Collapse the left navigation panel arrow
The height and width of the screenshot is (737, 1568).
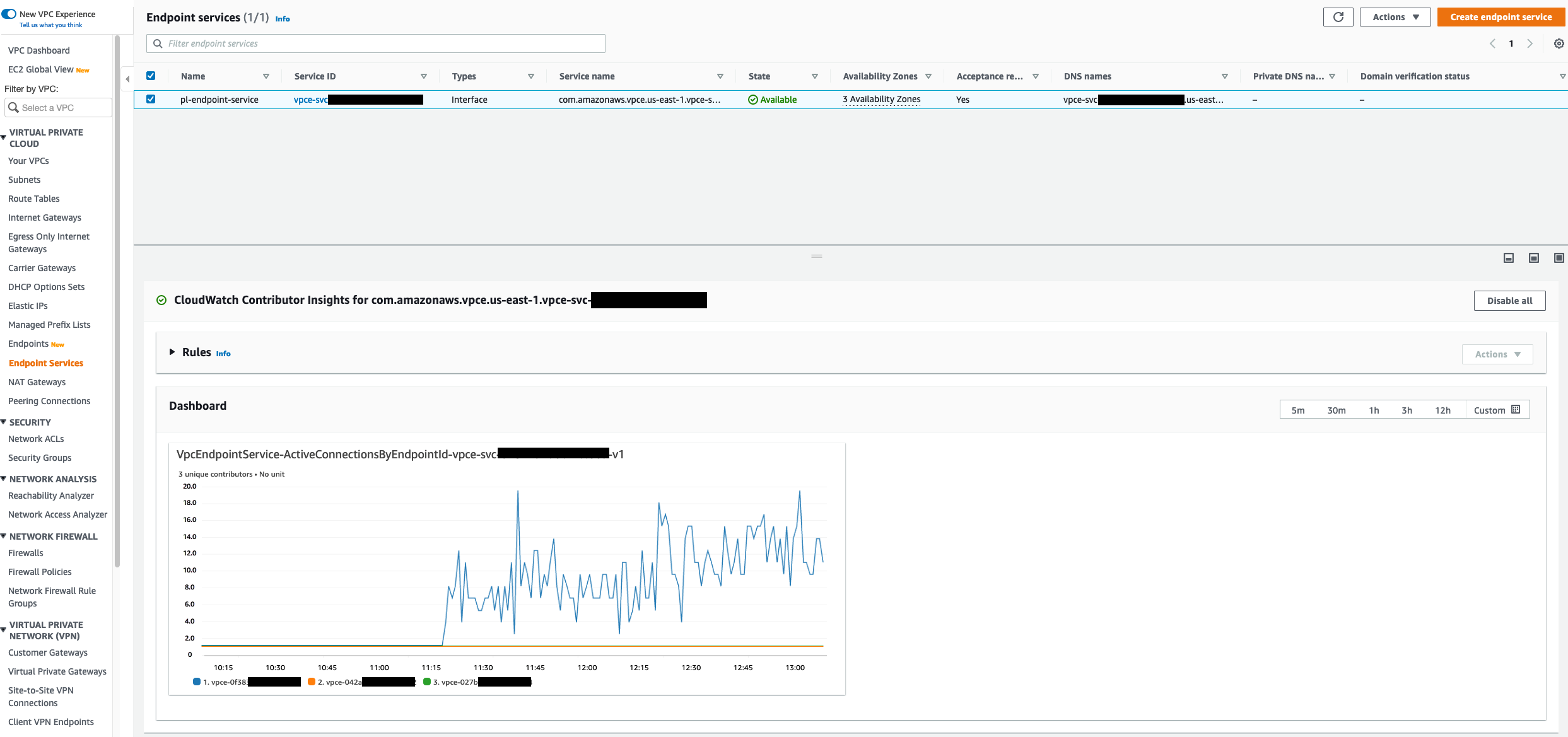coord(127,79)
